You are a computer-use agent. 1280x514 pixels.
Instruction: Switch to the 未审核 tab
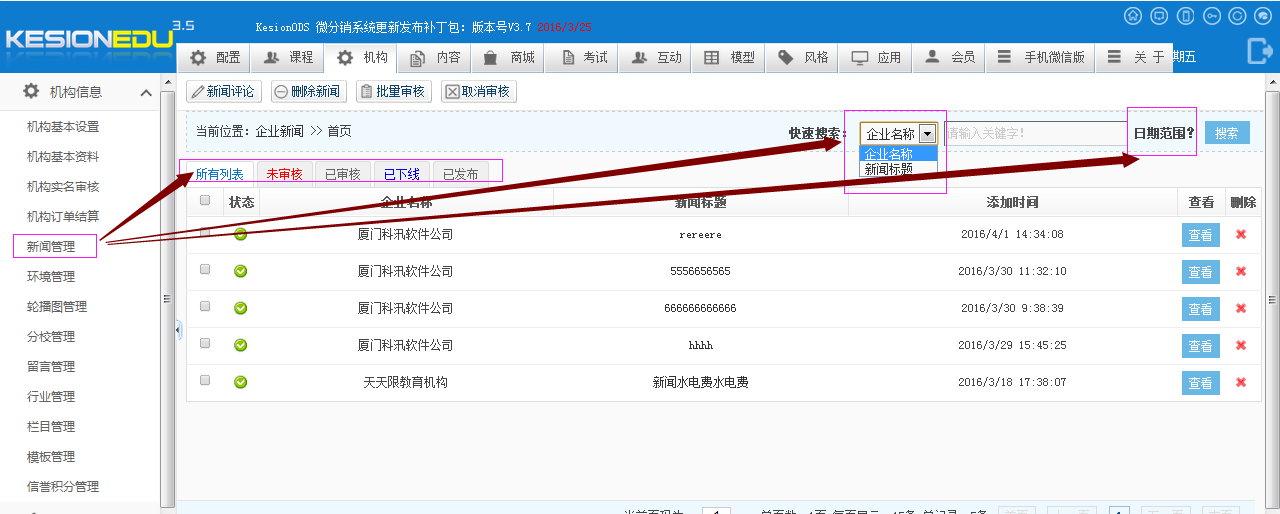[284, 174]
